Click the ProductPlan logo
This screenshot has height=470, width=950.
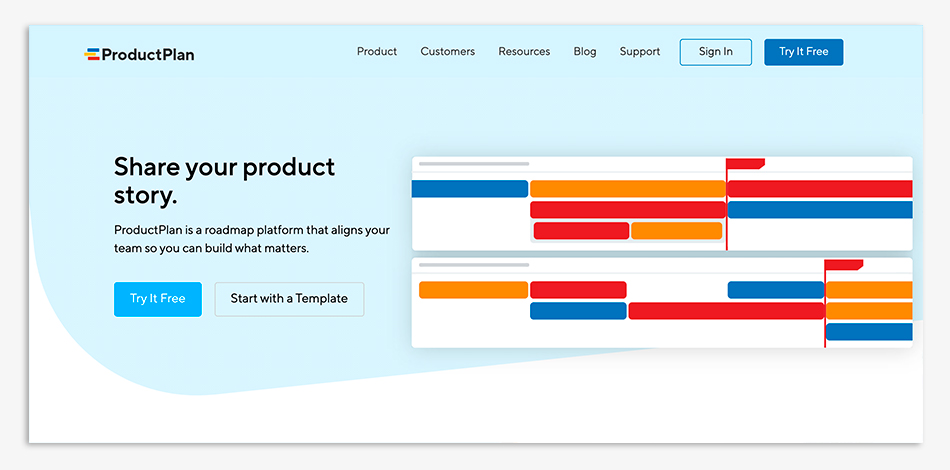click(x=139, y=55)
